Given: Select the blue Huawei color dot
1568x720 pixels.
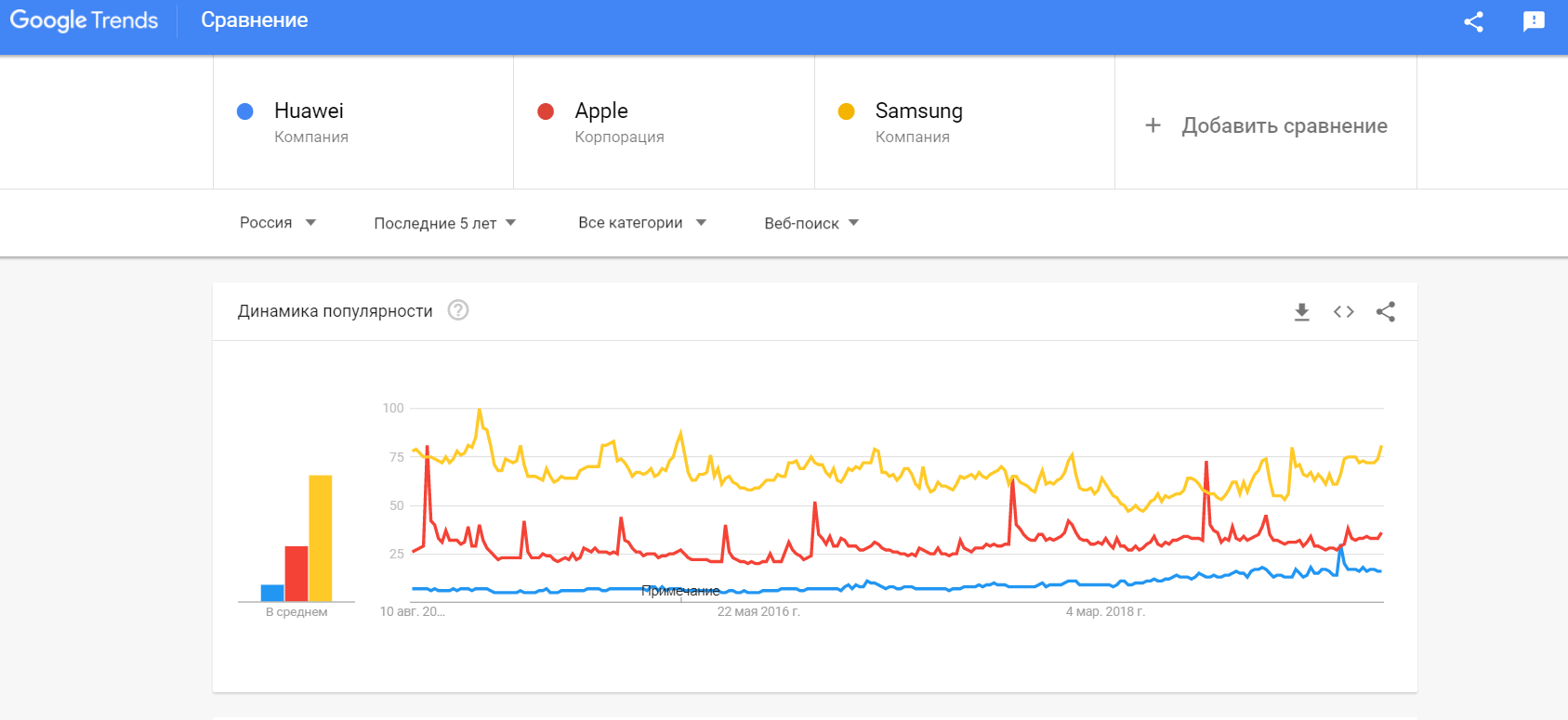Looking at the screenshot, I should click(244, 111).
